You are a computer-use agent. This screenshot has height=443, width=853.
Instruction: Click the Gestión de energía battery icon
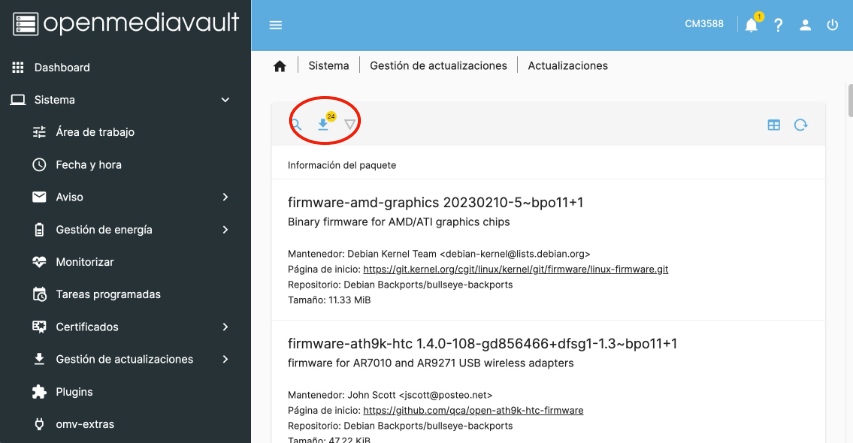click(x=39, y=230)
